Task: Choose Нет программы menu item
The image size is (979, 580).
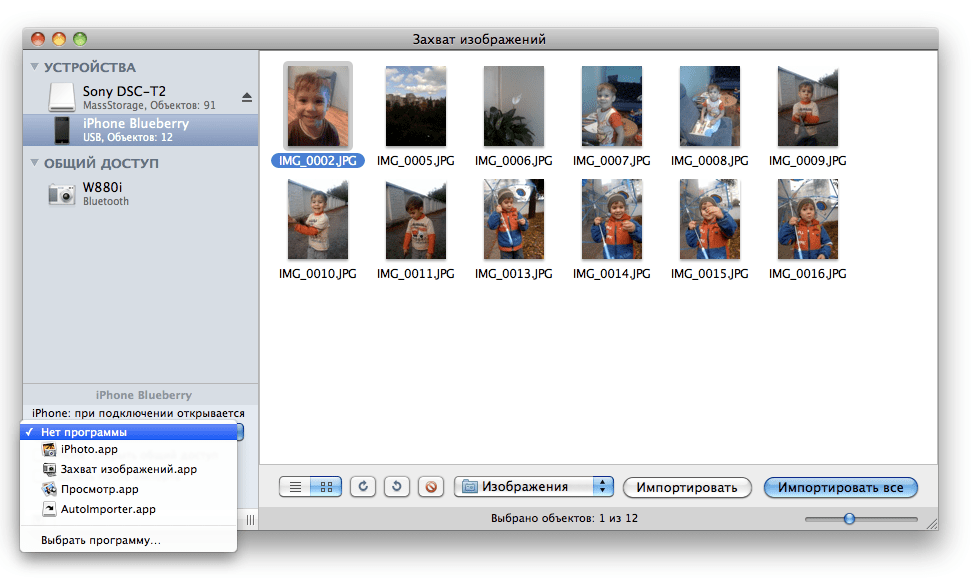Action: [129, 432]
